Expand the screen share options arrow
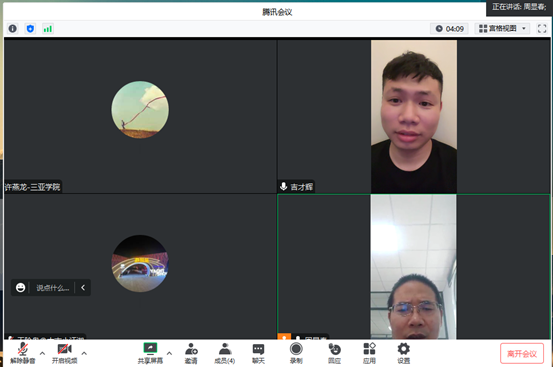553x367 pixels. pyautogui.click(x=169, y=353)
